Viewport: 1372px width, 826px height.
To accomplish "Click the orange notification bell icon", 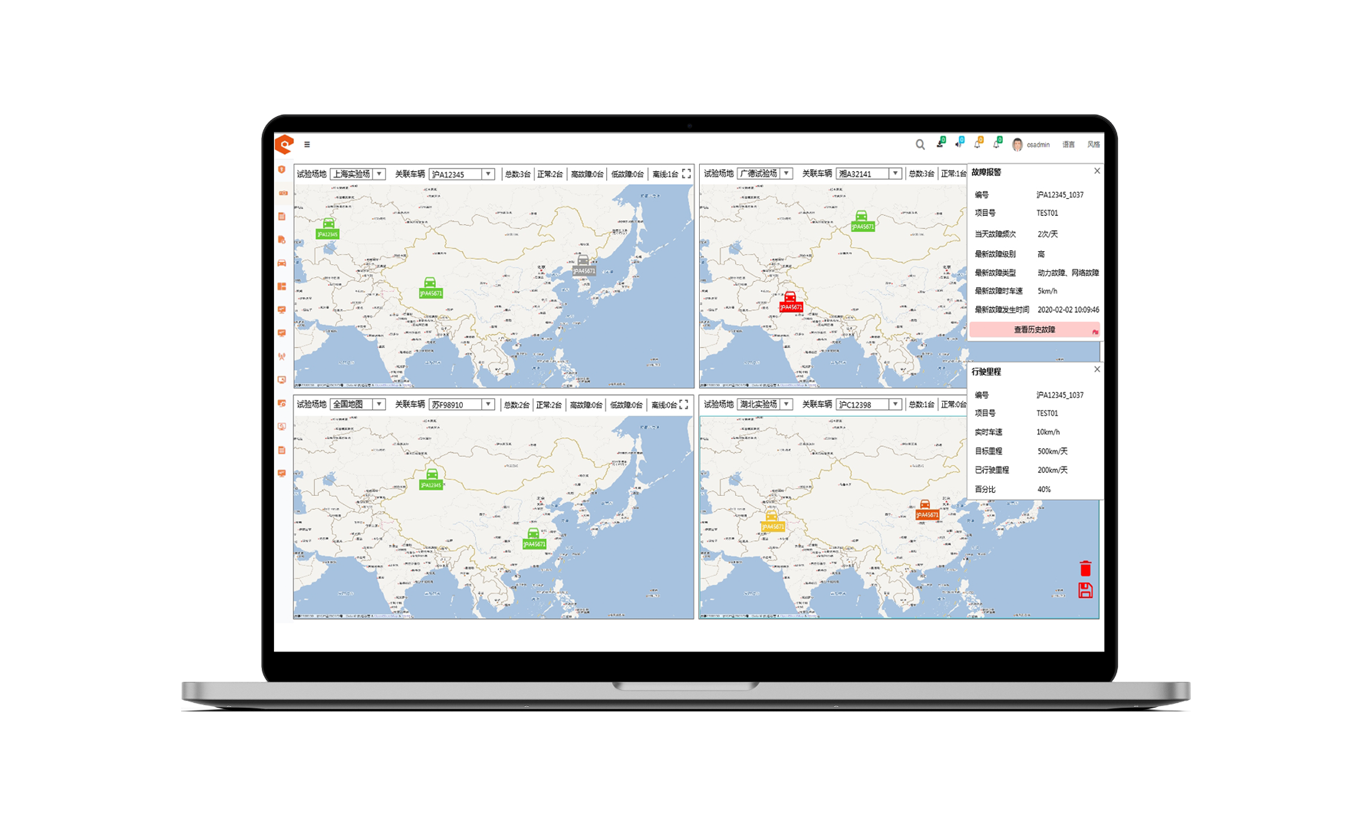I will click(977, 144).
